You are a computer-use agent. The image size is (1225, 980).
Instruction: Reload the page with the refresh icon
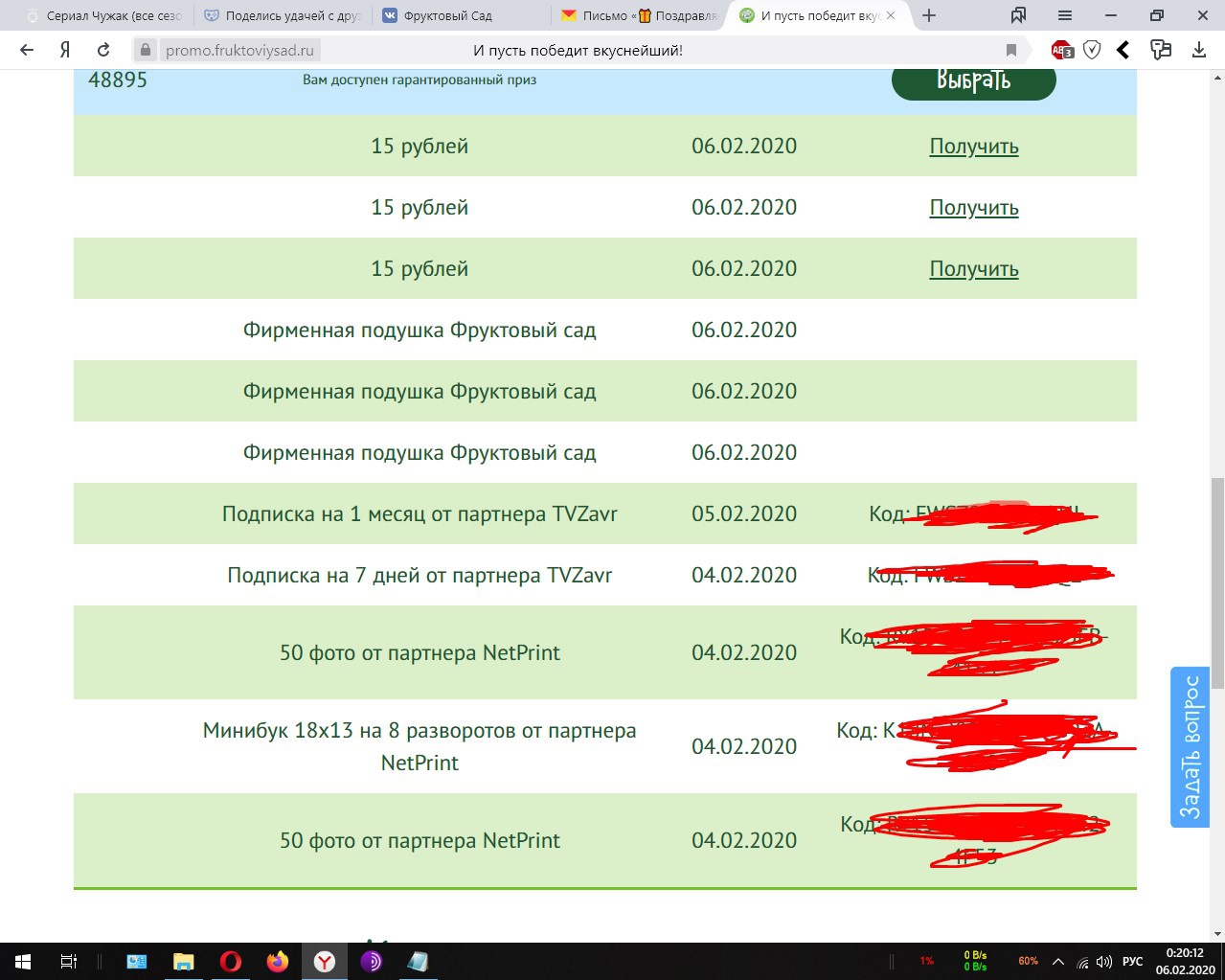coord(103,50)
